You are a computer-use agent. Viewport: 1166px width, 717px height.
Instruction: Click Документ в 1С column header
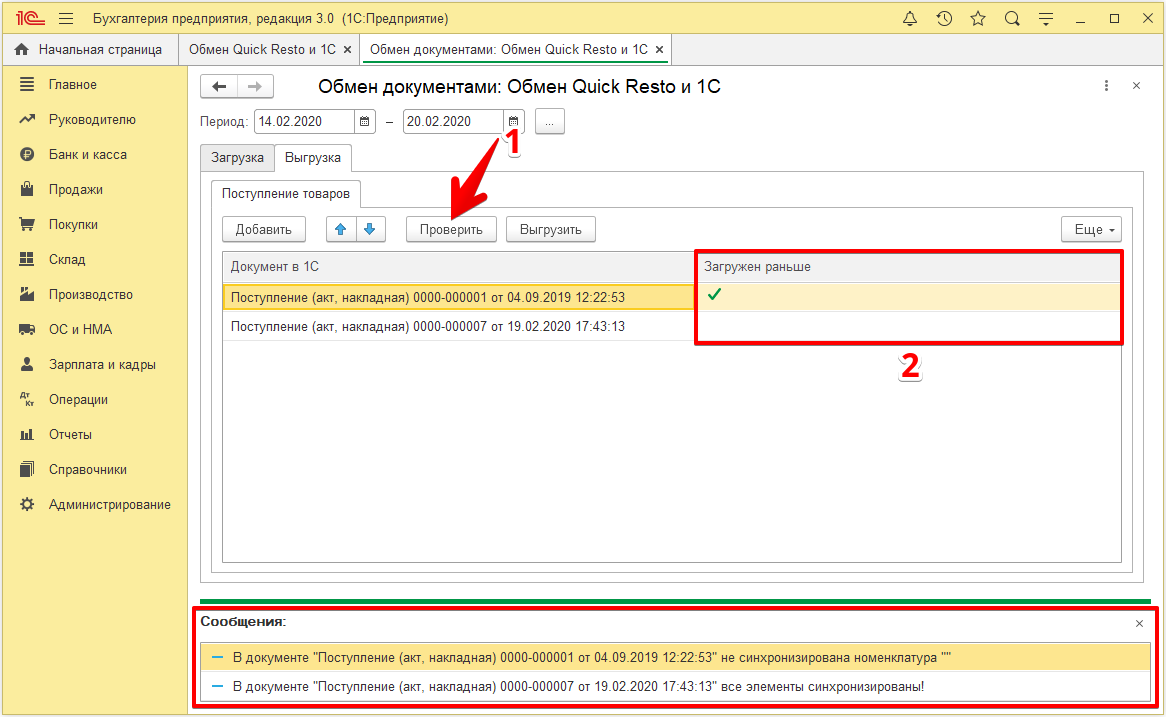point(459,266)
